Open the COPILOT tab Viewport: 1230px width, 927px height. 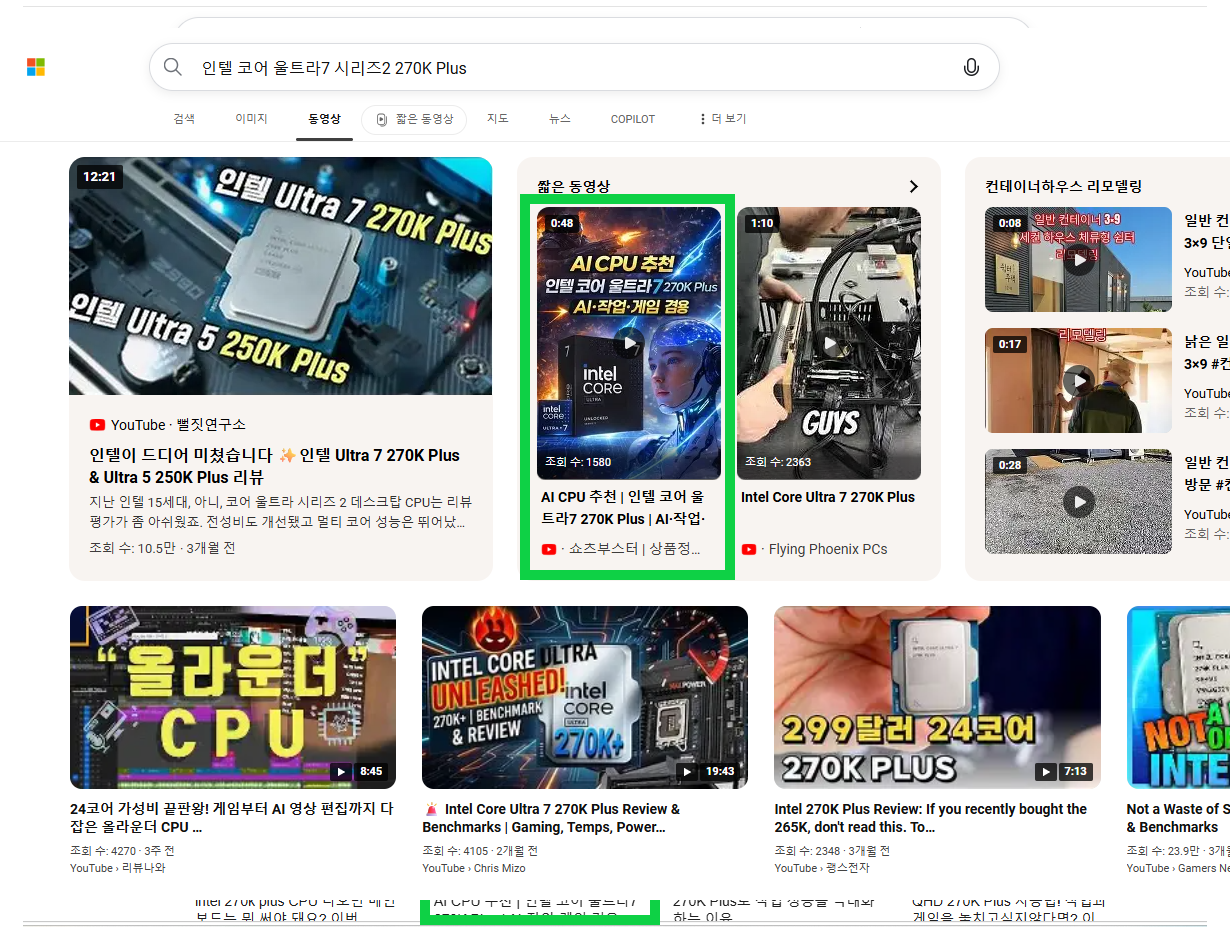point(633,119)
